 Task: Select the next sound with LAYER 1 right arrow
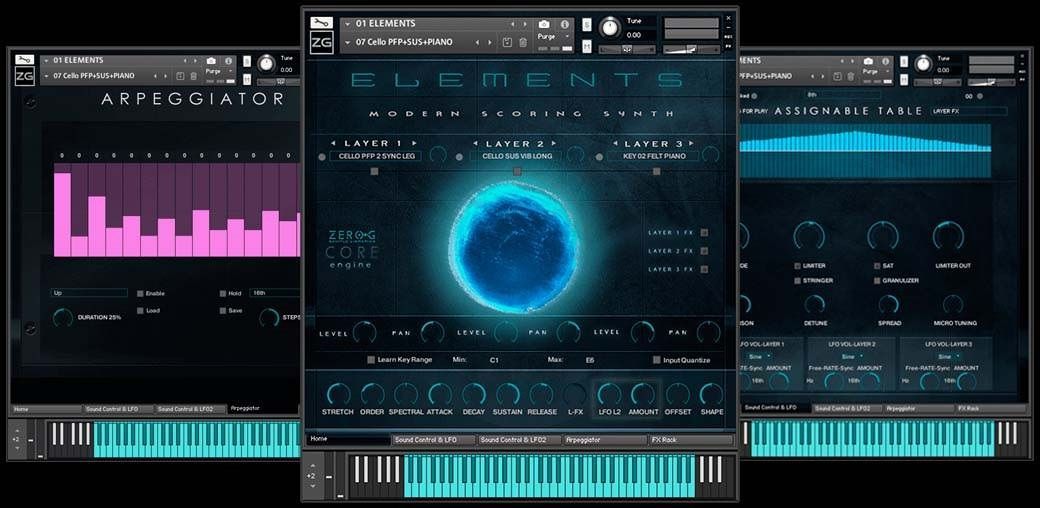(415, 143)
